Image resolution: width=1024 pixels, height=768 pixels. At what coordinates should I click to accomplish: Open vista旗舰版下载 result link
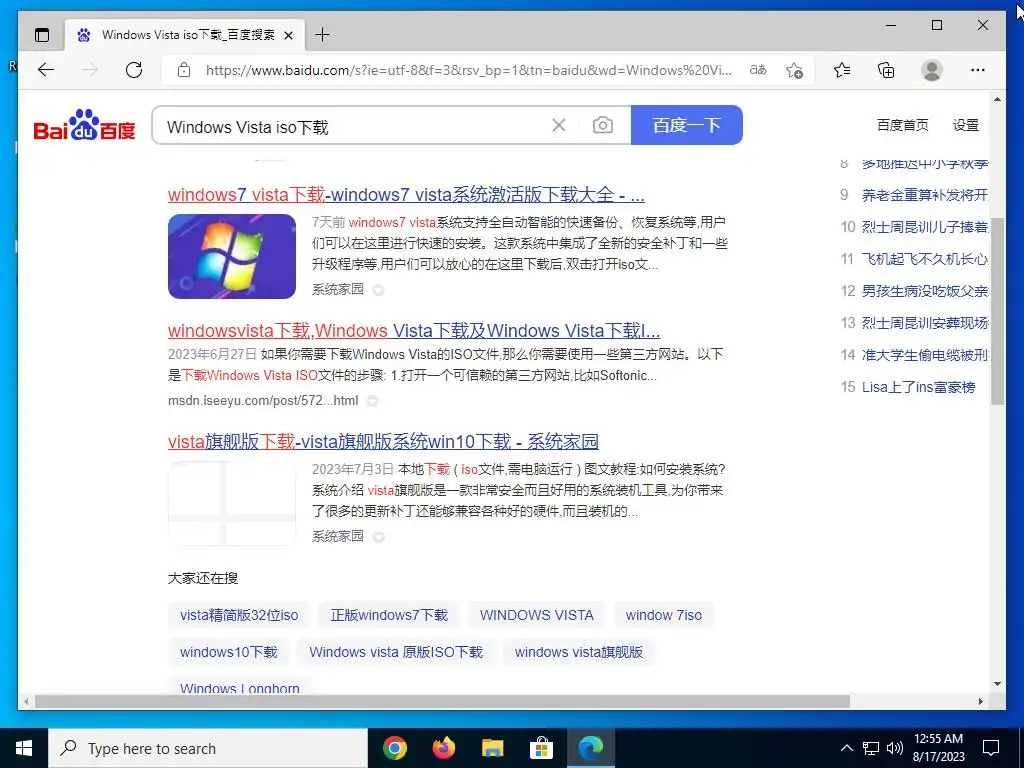coord(383,441)
